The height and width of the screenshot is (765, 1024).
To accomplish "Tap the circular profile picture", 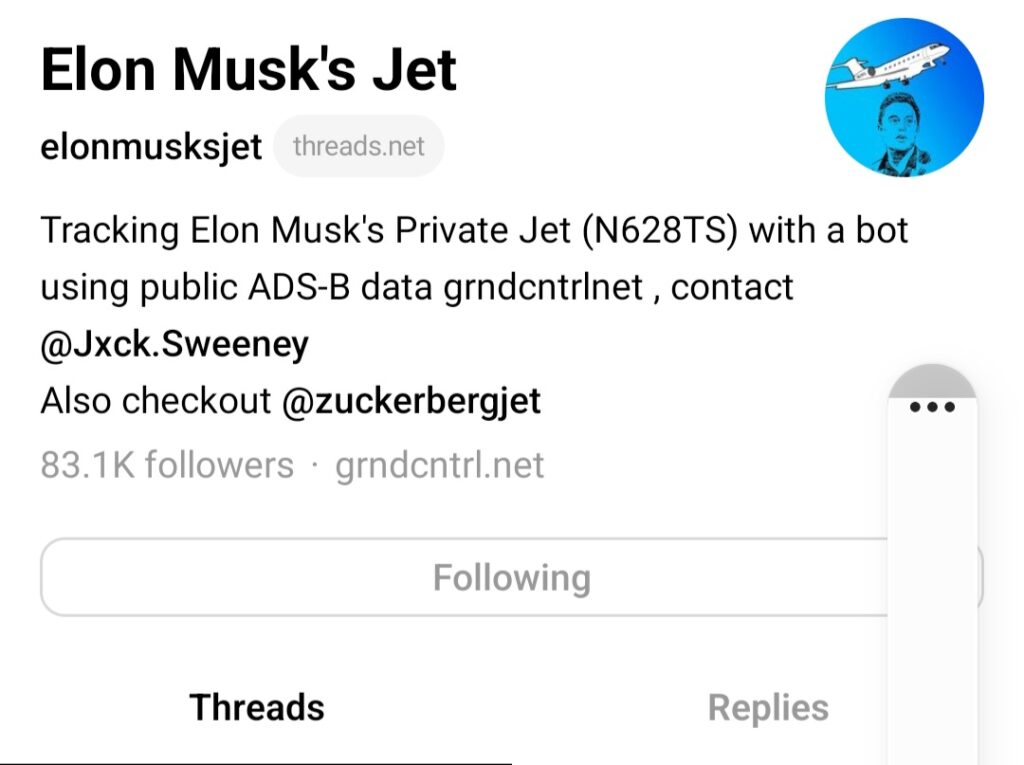I will [904, 97].
